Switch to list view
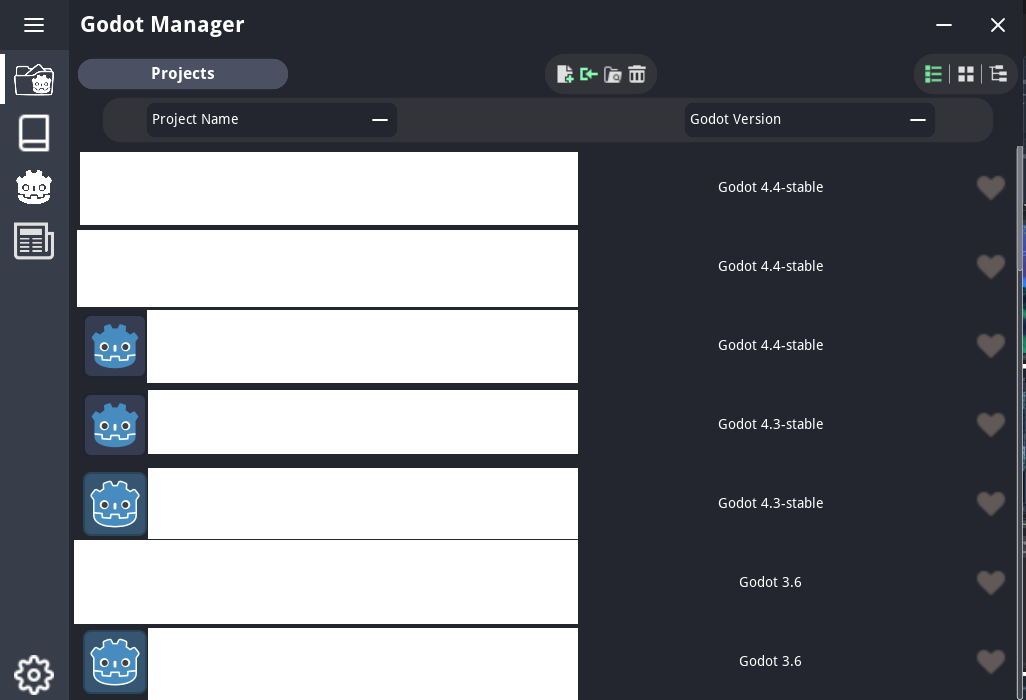 [933, 74]
